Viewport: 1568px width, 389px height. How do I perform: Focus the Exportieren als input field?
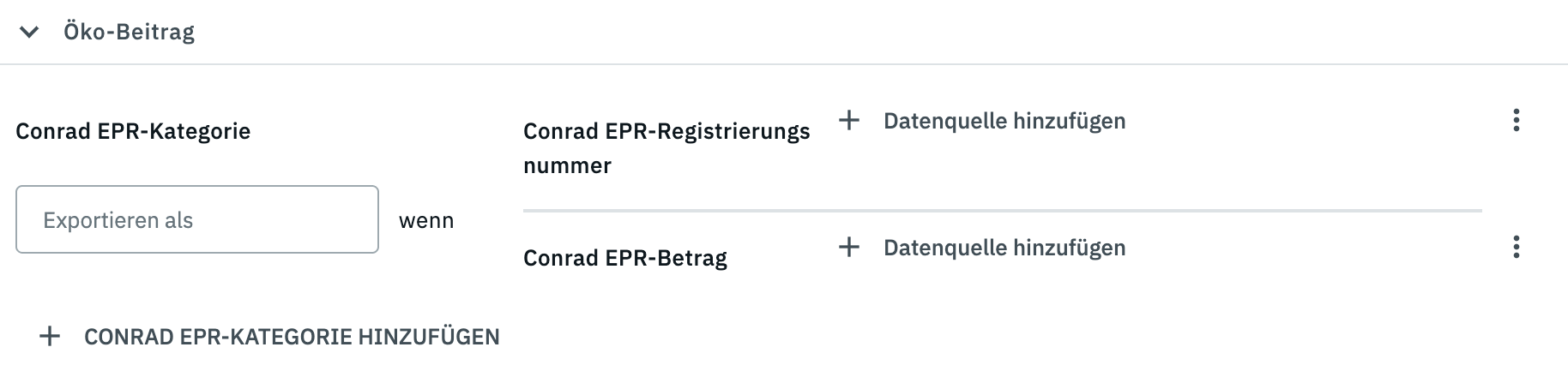tap(197, 219)
